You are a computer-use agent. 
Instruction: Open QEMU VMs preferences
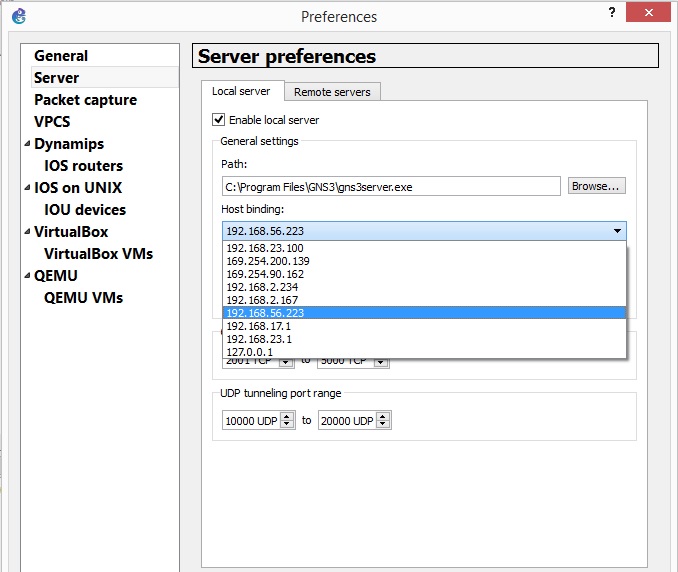[x=83, y=298]
